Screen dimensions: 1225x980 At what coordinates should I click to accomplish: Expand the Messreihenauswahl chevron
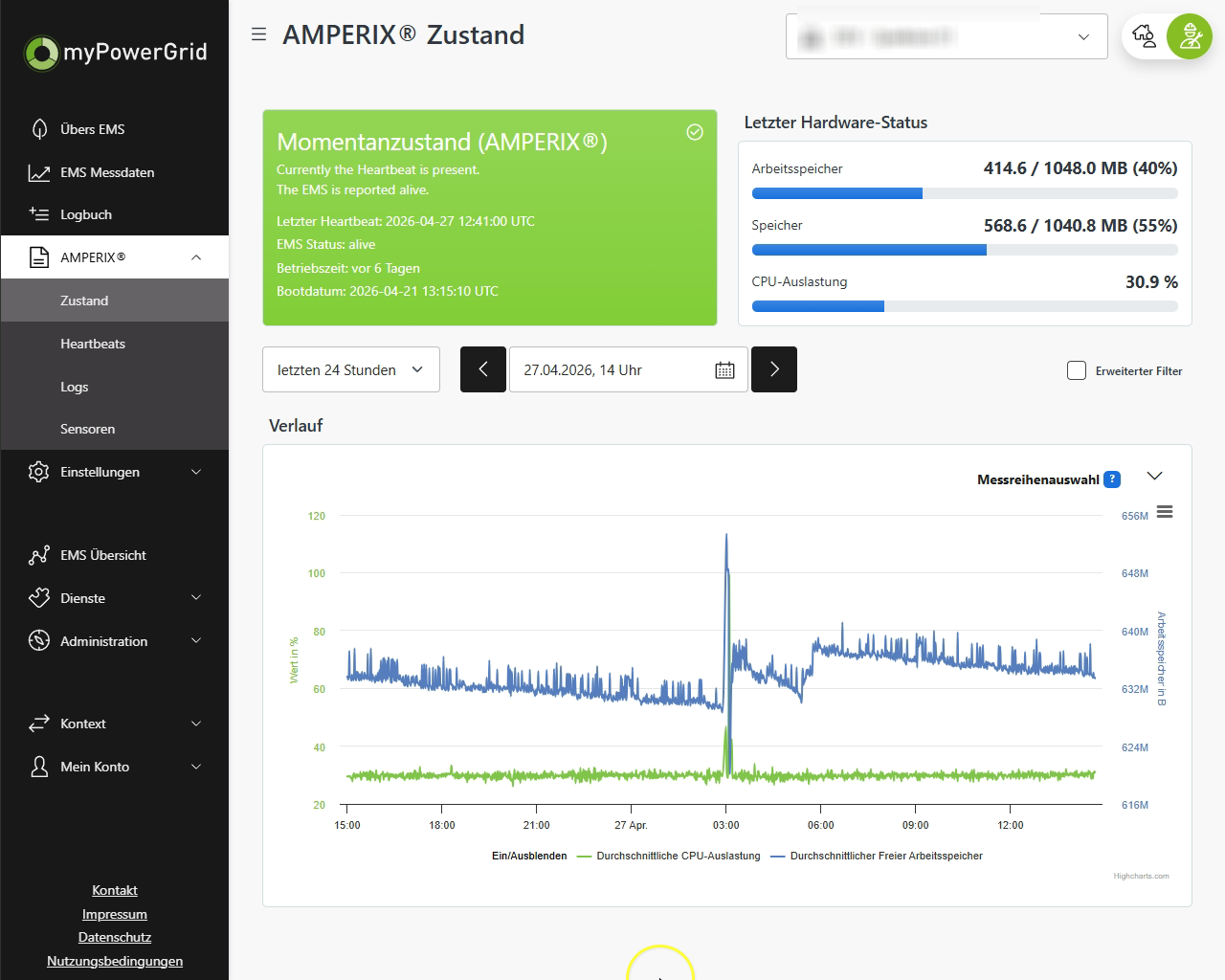pyautogui.click(x=1155, y=476)
